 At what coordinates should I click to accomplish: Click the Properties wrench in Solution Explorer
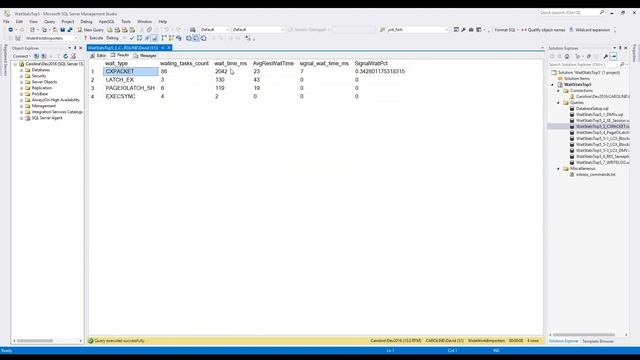pos(606,56)
